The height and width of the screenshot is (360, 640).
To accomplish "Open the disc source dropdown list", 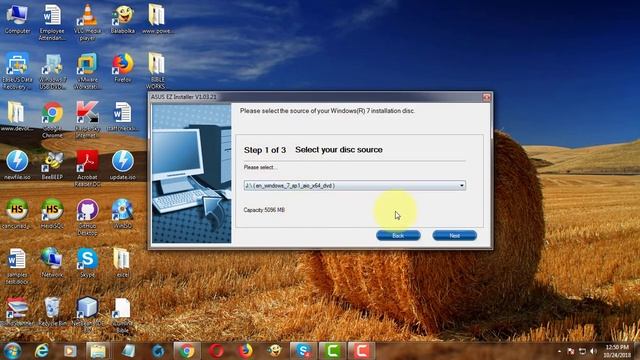I will (355, 186).
